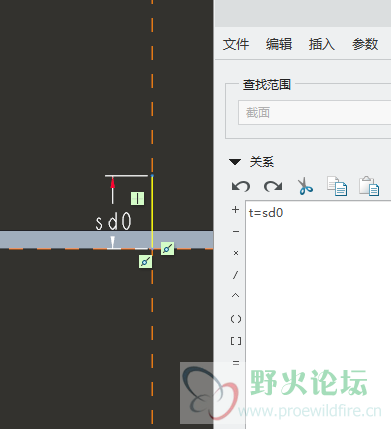Paste text into the relations box
This screenshot has width=391, height=429.
pos(369,186)
